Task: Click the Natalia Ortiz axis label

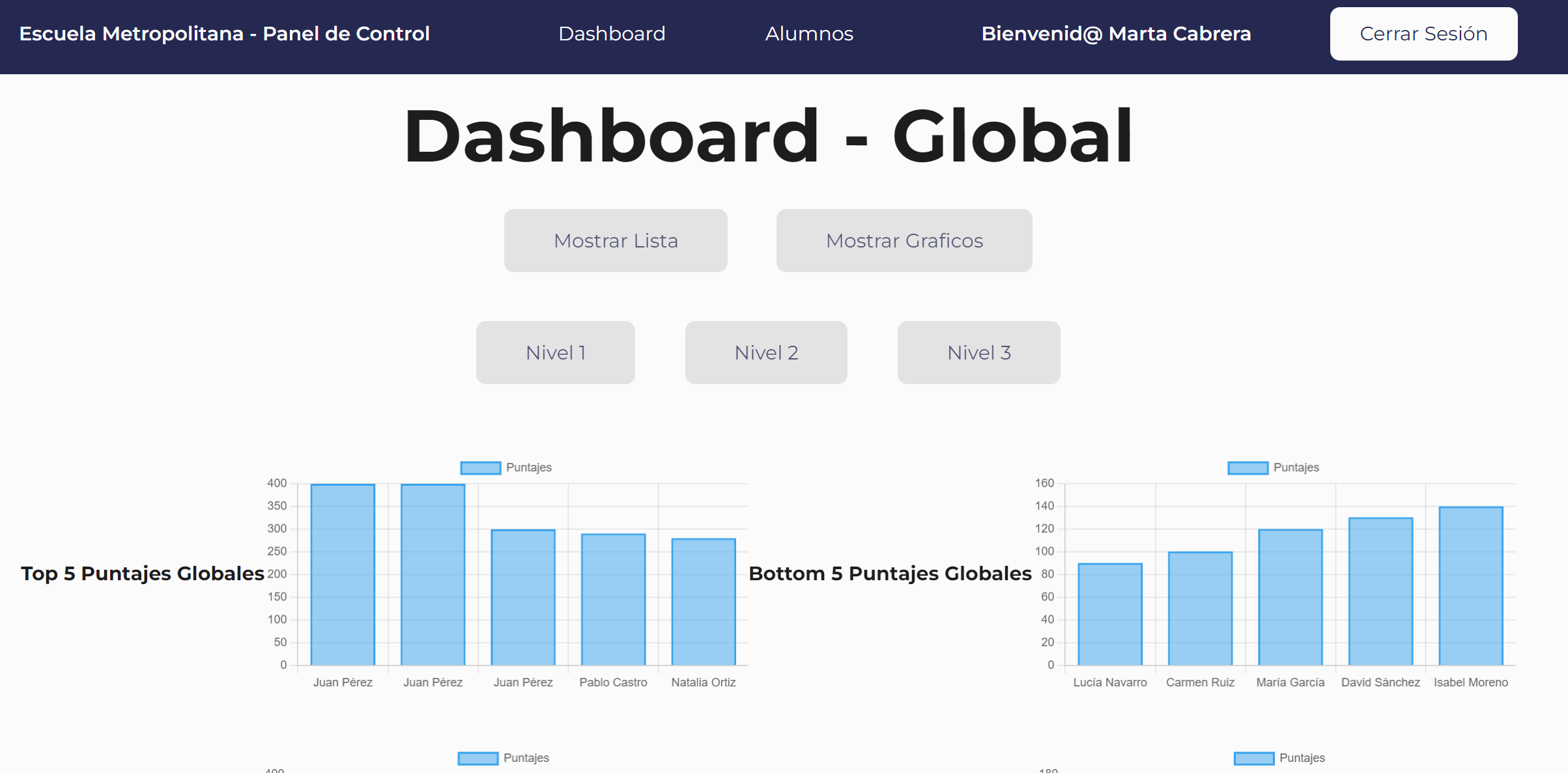Action: [704, 682]
